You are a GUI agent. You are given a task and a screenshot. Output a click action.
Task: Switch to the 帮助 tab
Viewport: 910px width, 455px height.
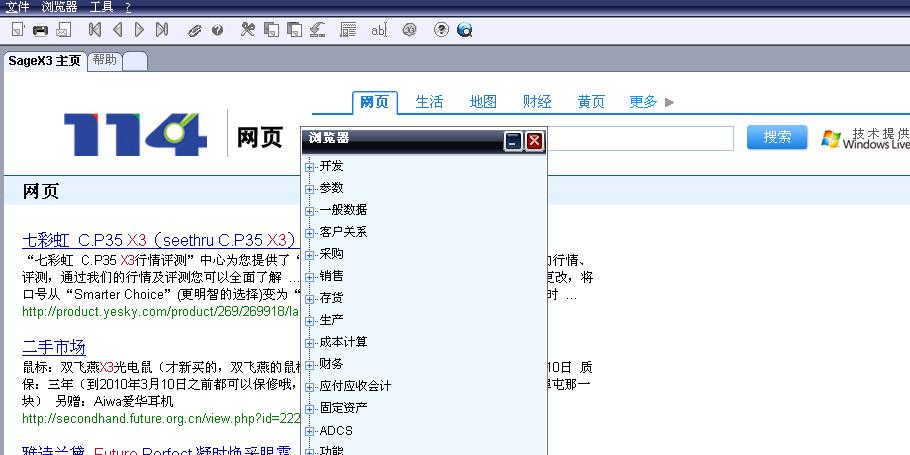[x=104, y=60]
